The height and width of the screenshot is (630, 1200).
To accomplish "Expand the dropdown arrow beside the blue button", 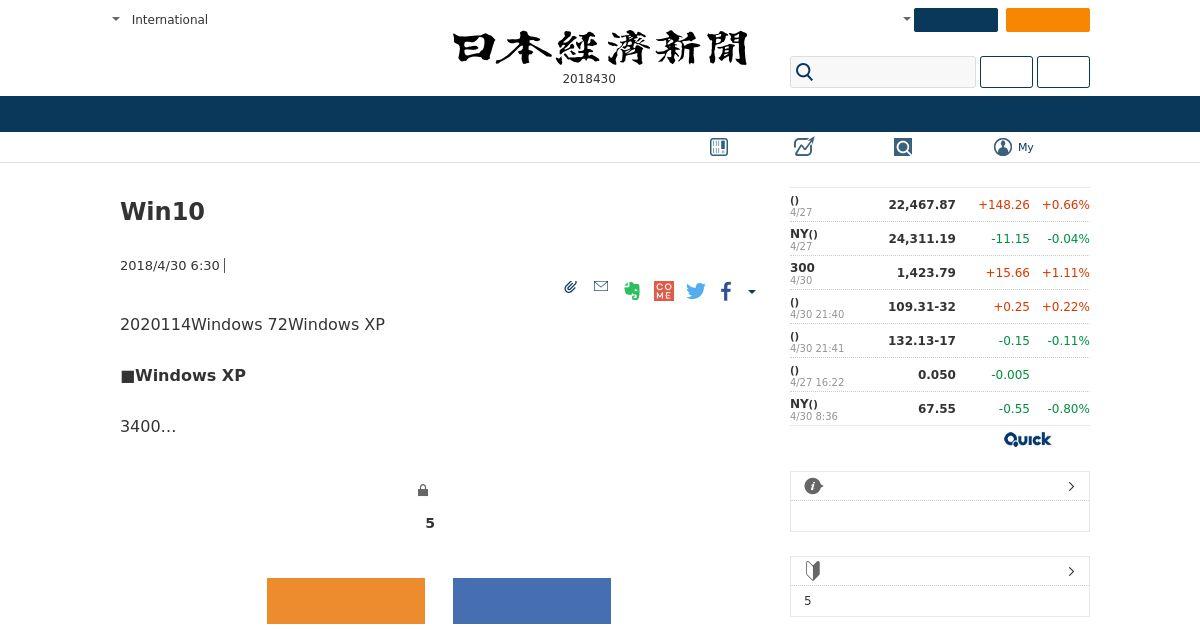I will pos(907,19).
